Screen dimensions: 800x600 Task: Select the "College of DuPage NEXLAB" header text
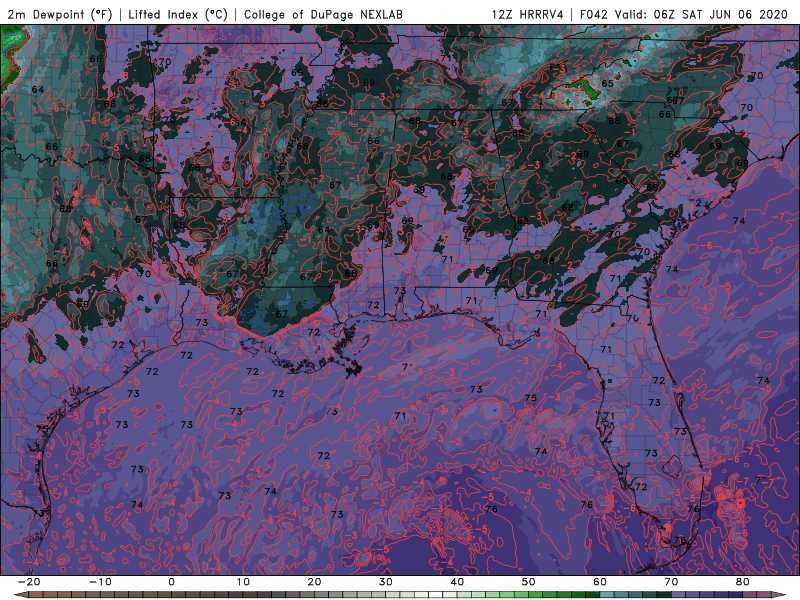[323, 14]
